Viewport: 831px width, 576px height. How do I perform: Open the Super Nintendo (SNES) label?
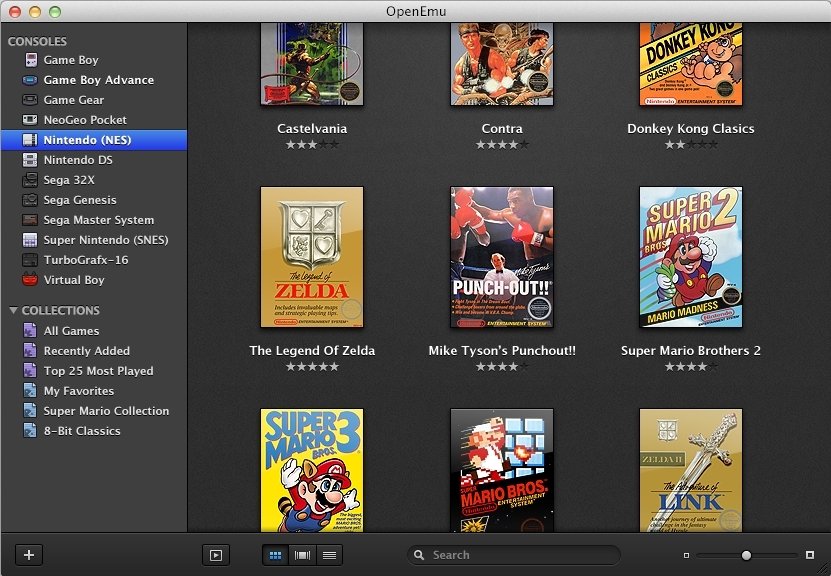106,240
